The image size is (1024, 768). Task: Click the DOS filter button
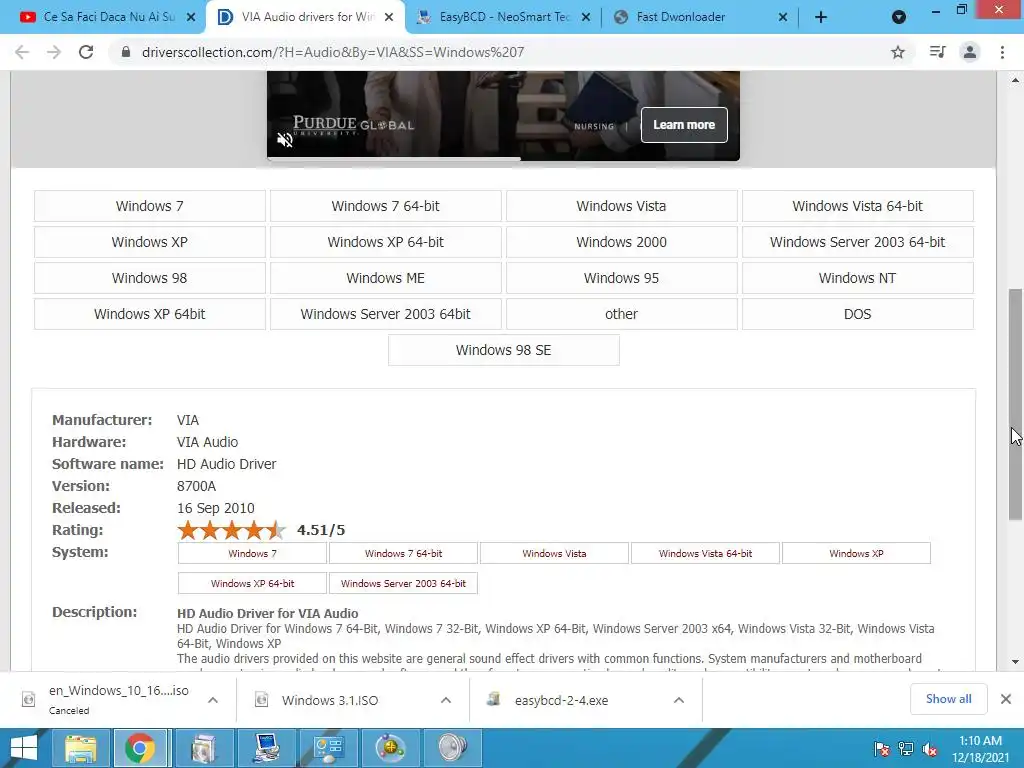pyautogui.click(x=857, y=313)
